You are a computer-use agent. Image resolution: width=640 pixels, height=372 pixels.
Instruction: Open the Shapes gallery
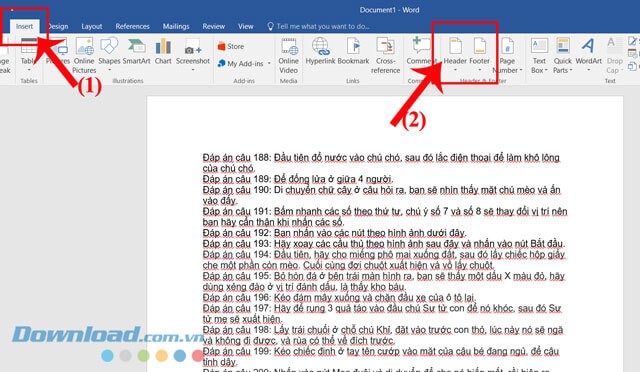point(109,54)
